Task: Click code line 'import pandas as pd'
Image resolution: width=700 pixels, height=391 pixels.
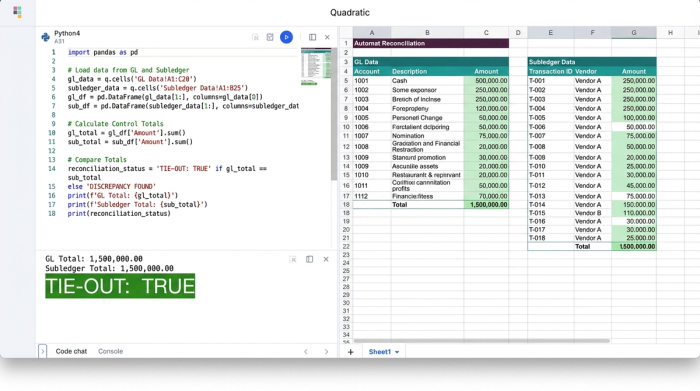Action: 103,52
